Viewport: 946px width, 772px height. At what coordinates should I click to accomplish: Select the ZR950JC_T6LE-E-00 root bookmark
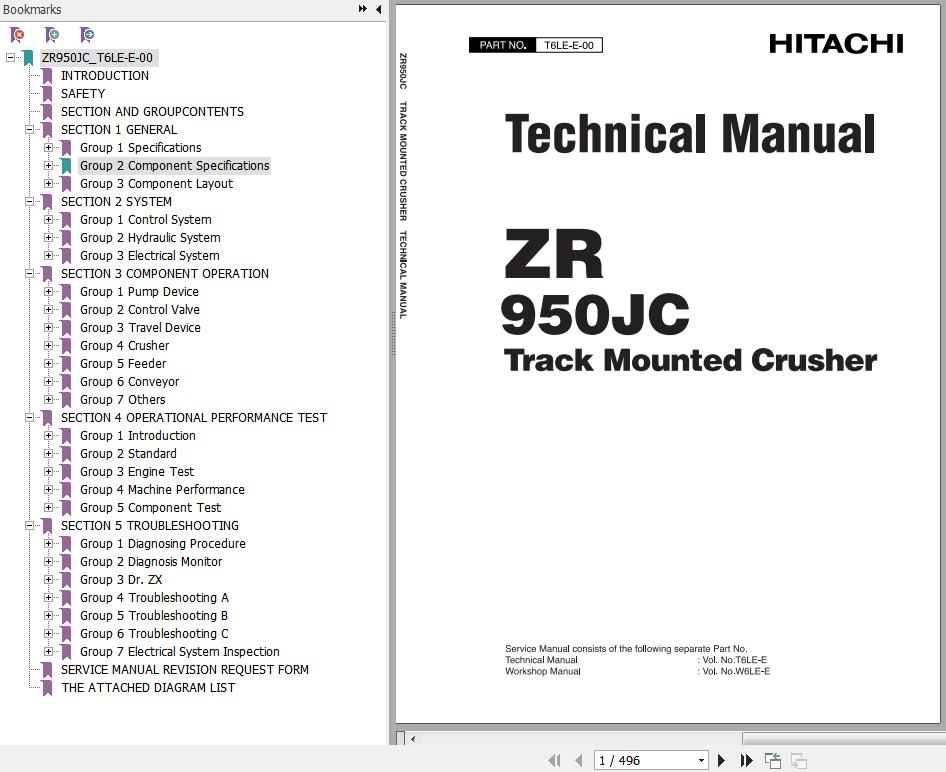[x=97, y=58]
